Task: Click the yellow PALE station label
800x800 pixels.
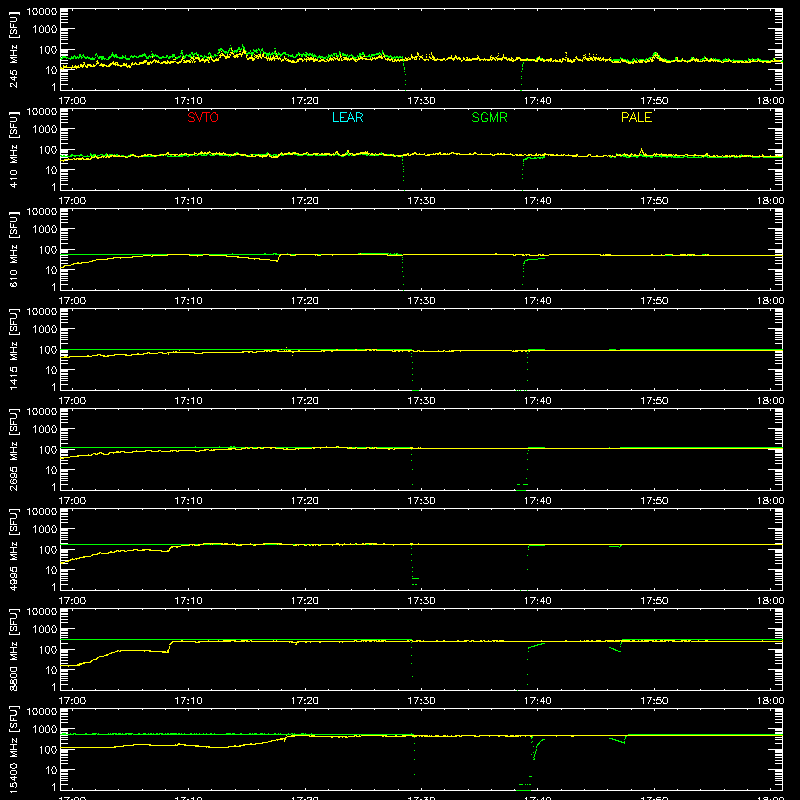Action: pos(636,117)
